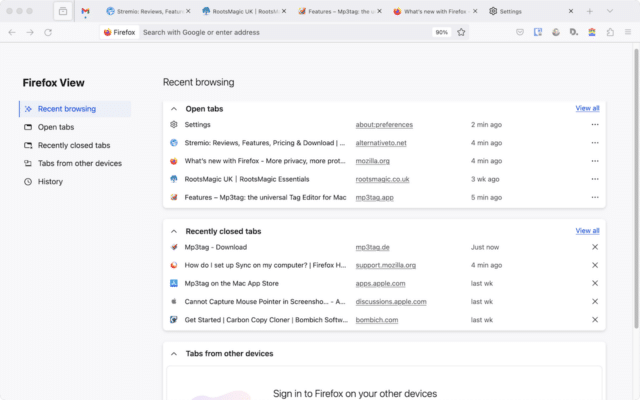This screenshot has width=640, height=400.
Task: Close the Features – Mp3tag browser tab
Action: click(x=380, y=11)
